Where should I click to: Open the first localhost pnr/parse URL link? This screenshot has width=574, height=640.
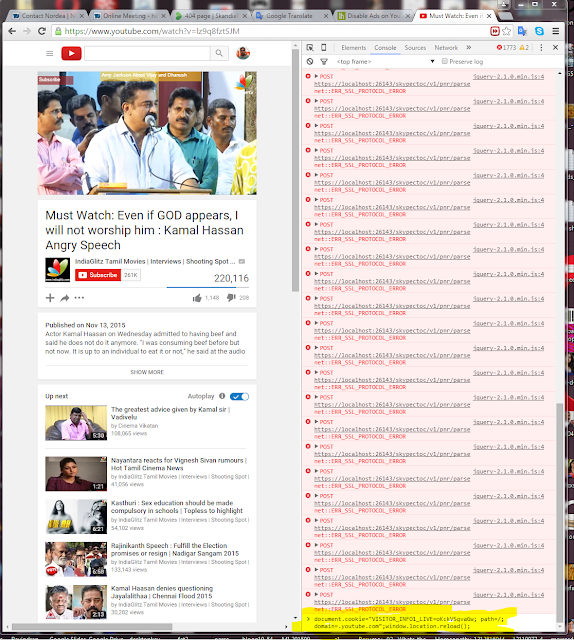click(392, 84)
